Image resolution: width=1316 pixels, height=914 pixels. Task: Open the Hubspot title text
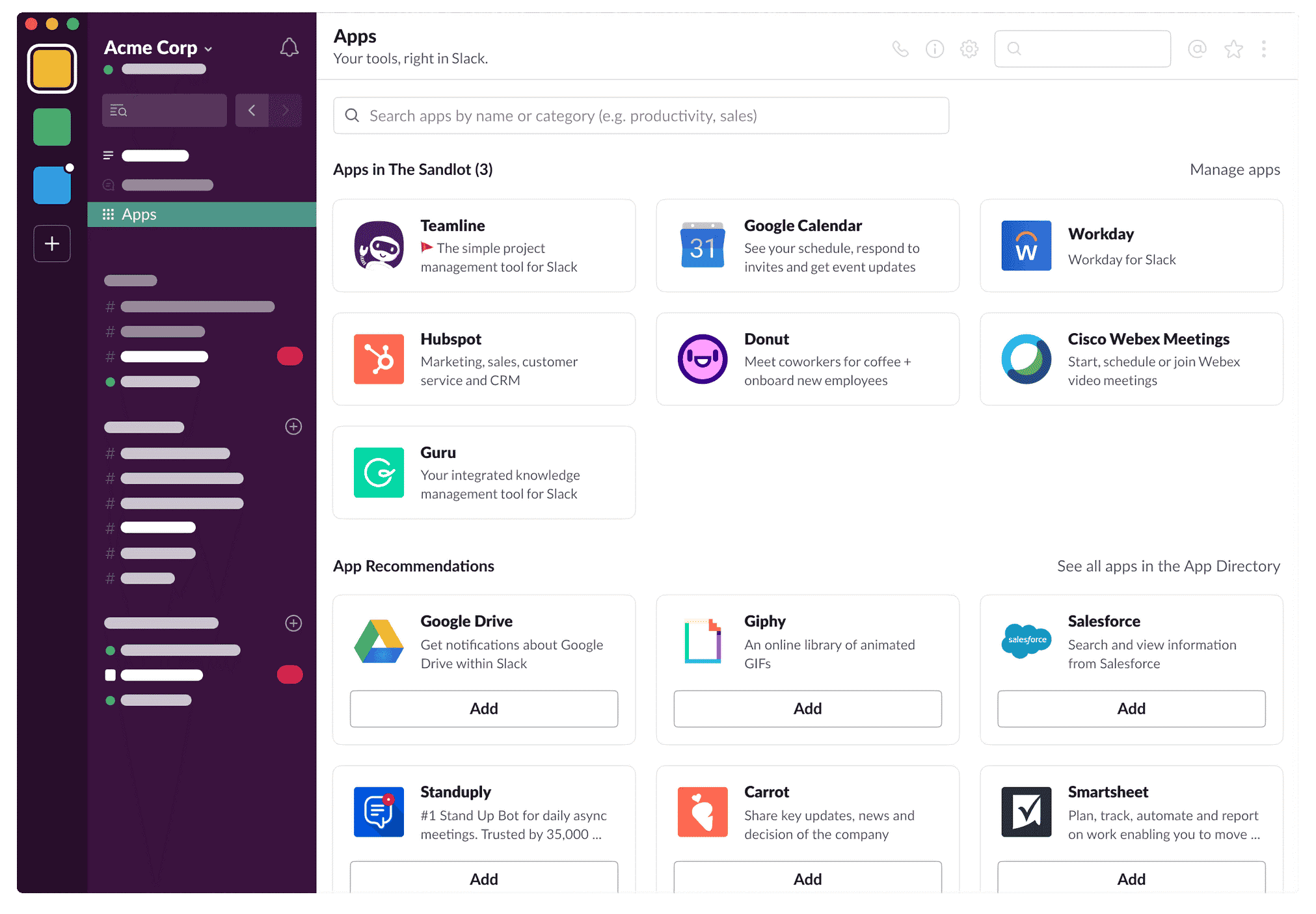pyautogui.click(x=451, y=339)
